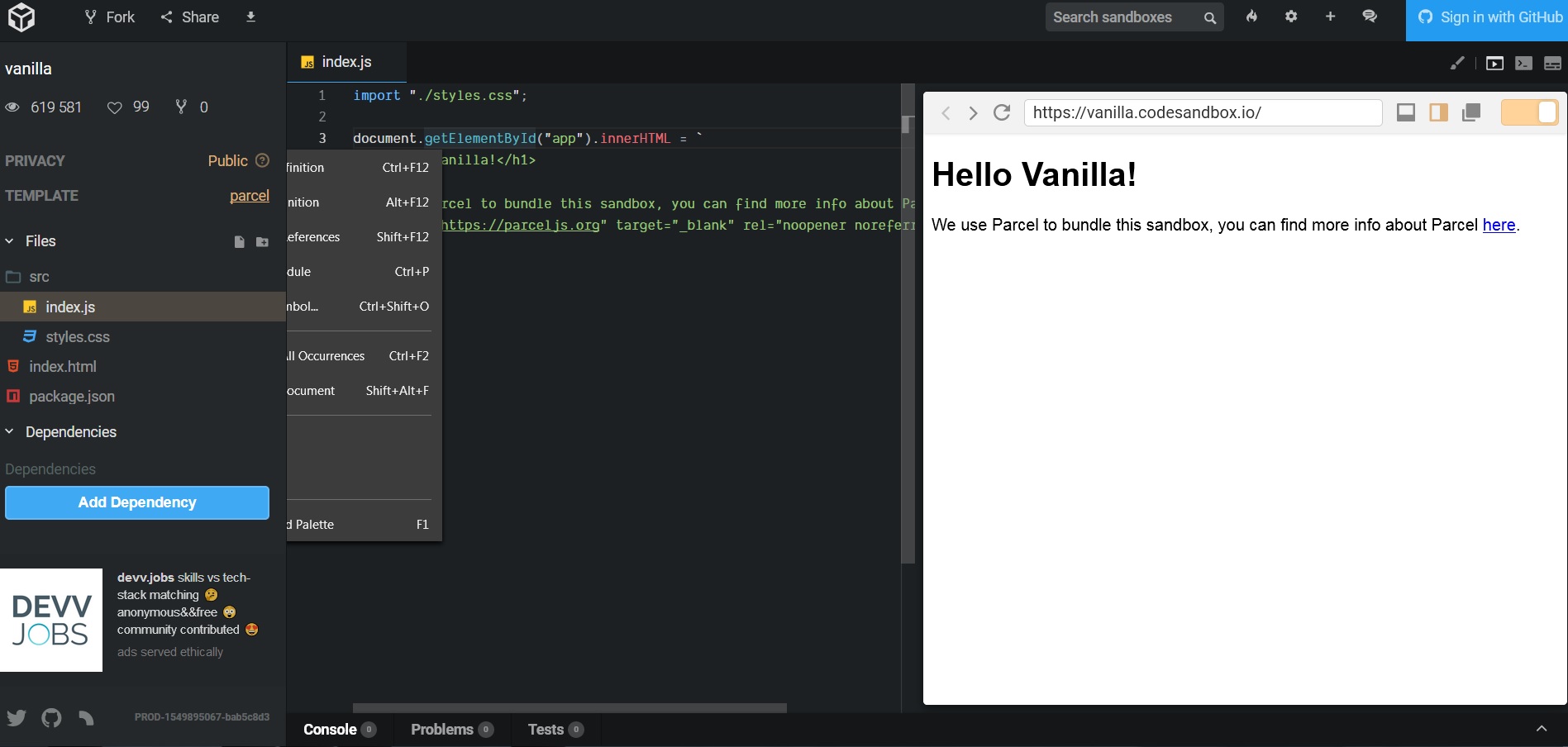Open the Problems tab
This screenshot has height=747, width=1568.
pos(451,730)
